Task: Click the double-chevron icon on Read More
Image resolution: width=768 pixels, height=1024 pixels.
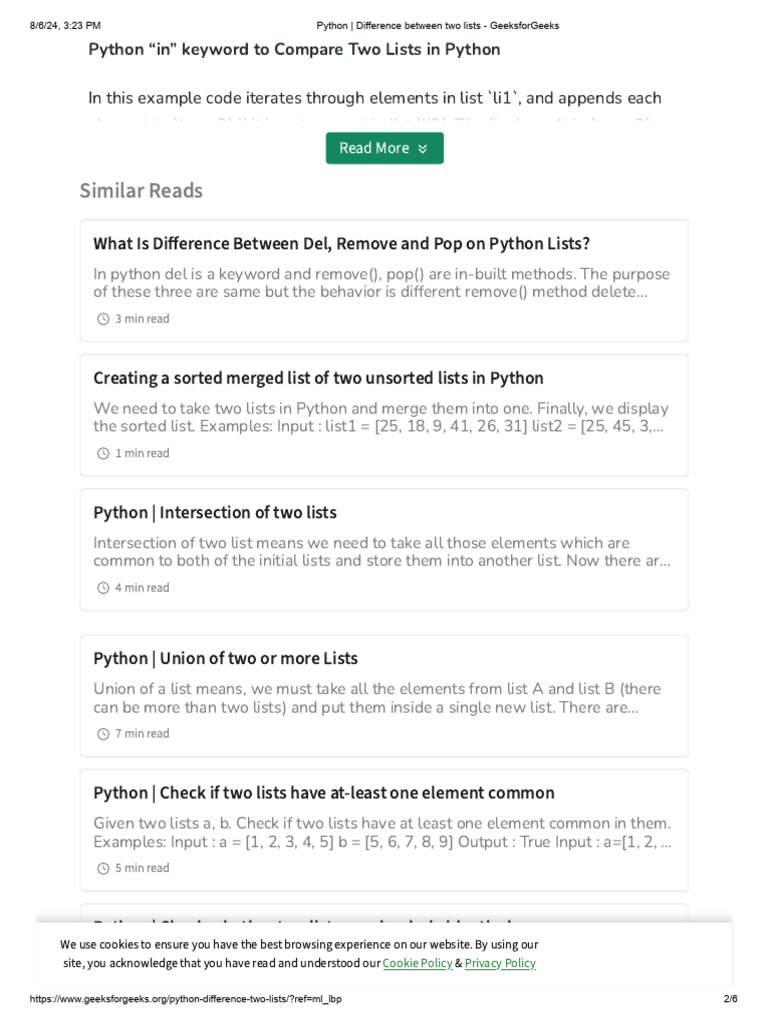Action: click(x=422, y=148)
